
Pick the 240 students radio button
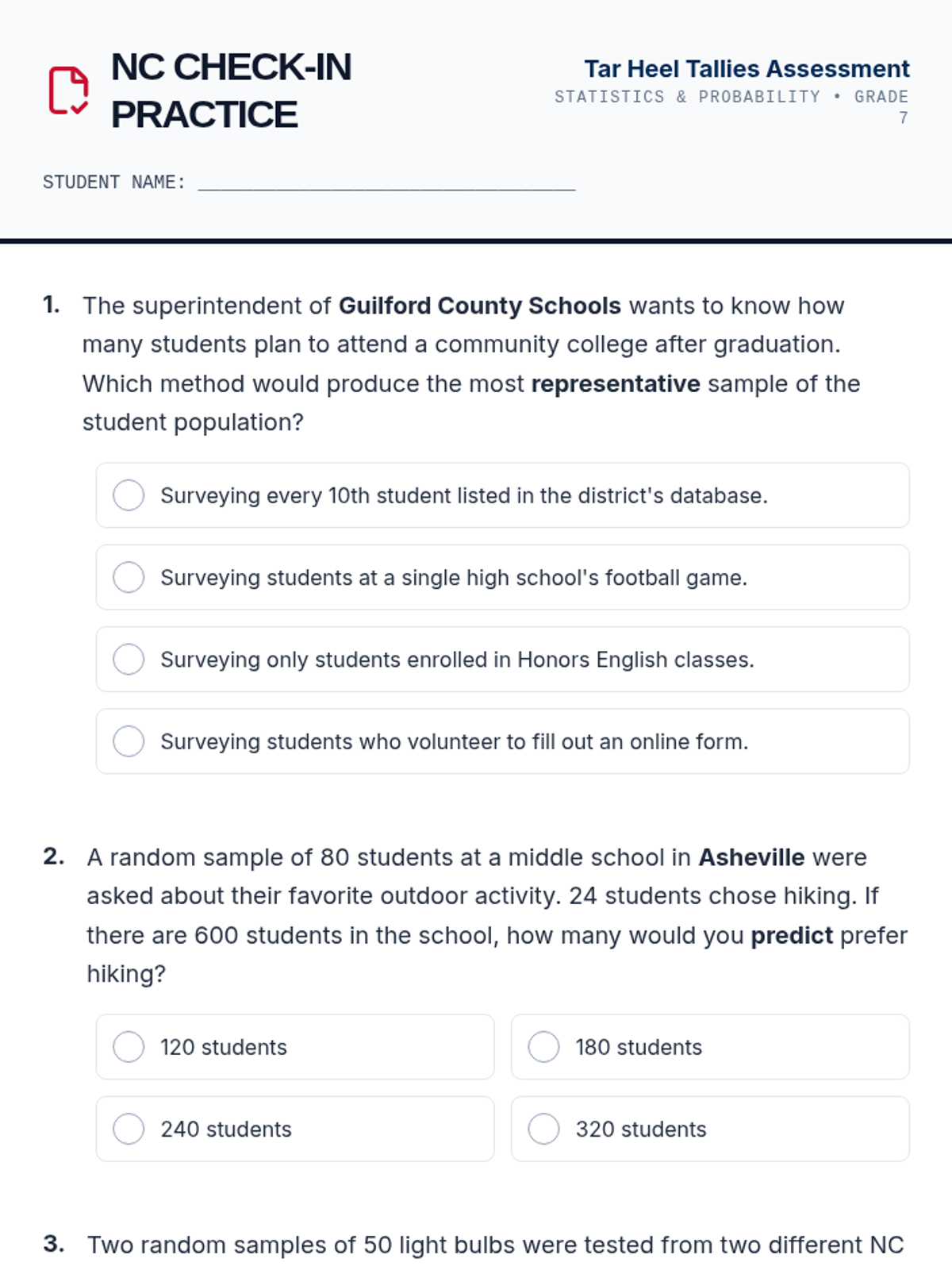coord(129,1129)
